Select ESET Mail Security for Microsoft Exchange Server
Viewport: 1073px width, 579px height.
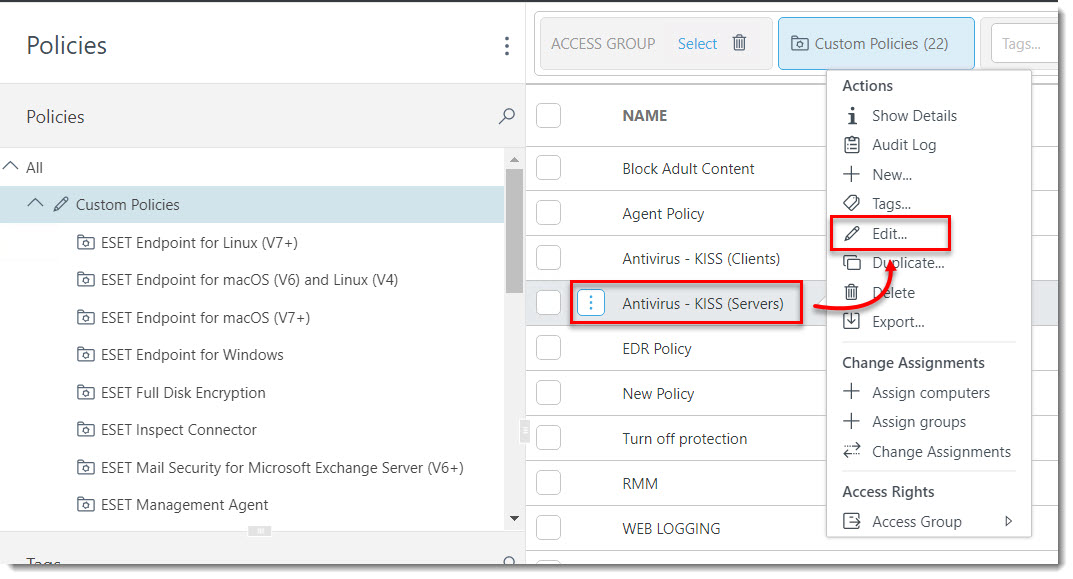coord(282,467)
